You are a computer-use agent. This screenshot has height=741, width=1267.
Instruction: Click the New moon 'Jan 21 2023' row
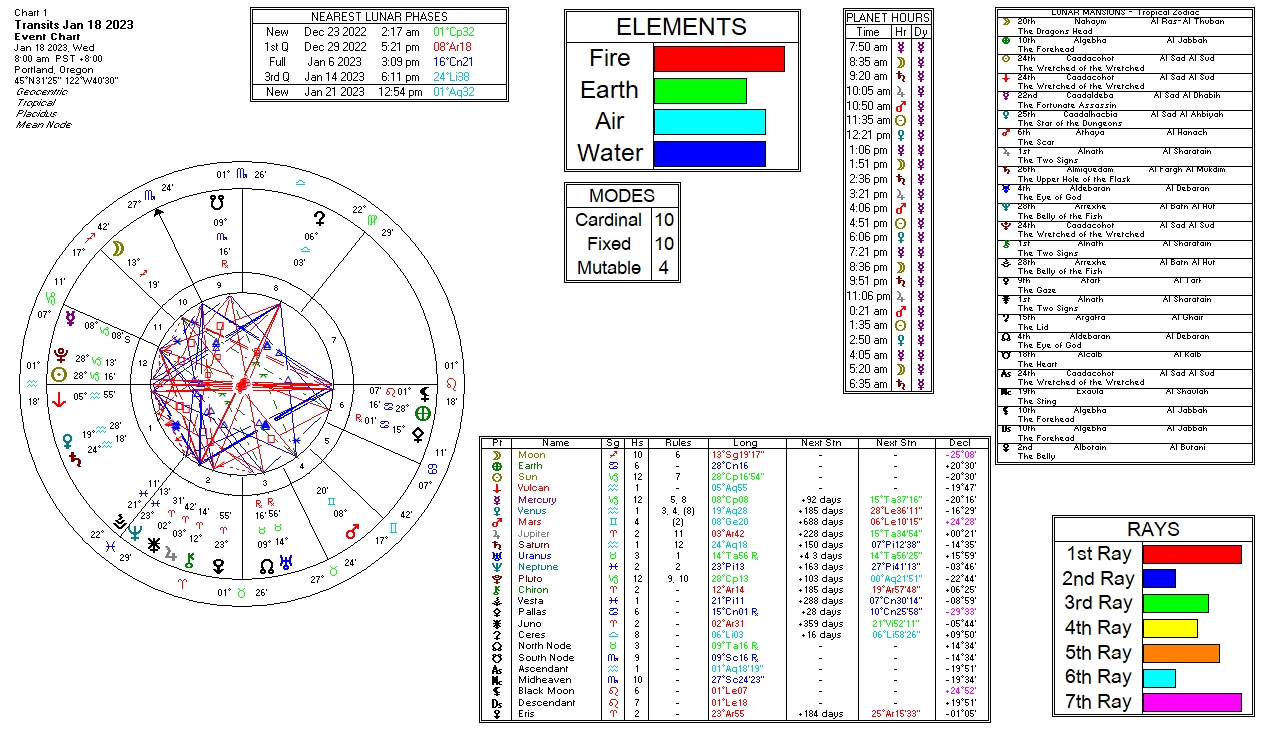pos(379,92)
